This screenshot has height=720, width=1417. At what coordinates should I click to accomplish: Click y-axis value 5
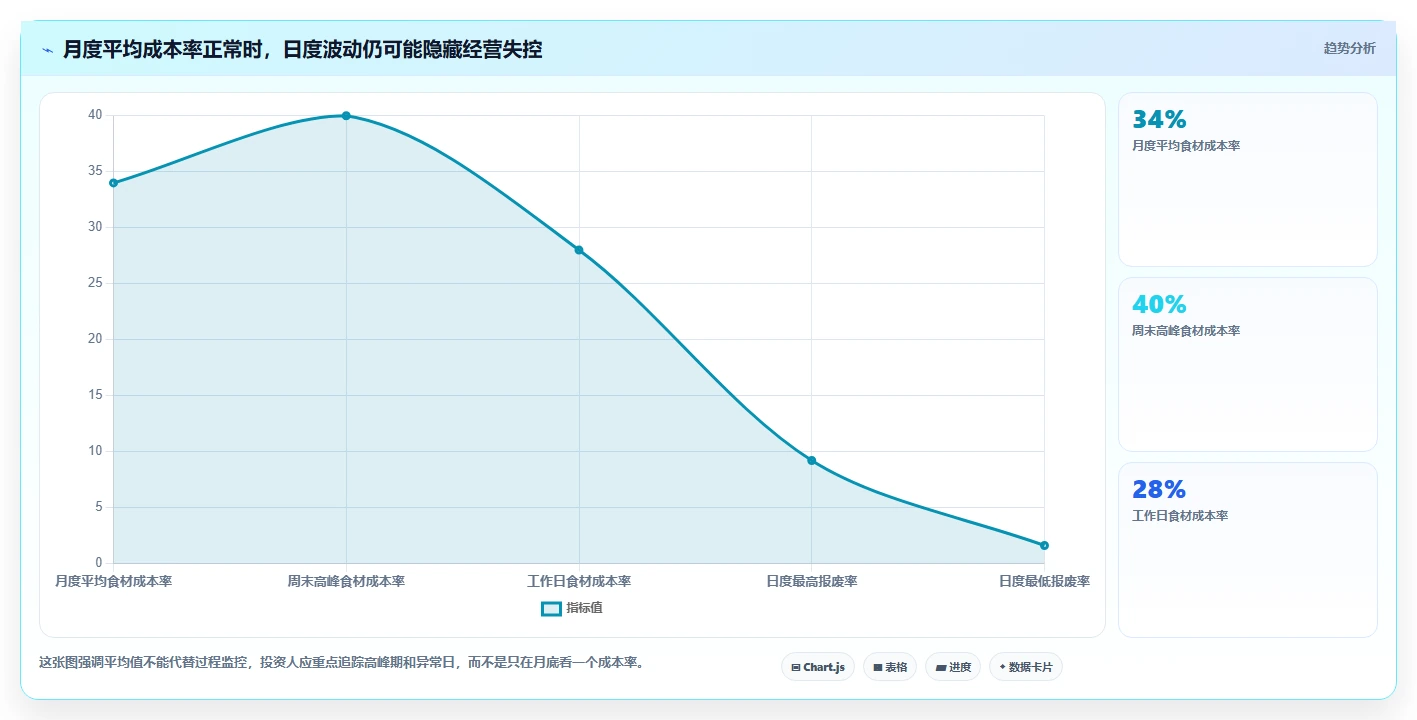coord(99,507)
